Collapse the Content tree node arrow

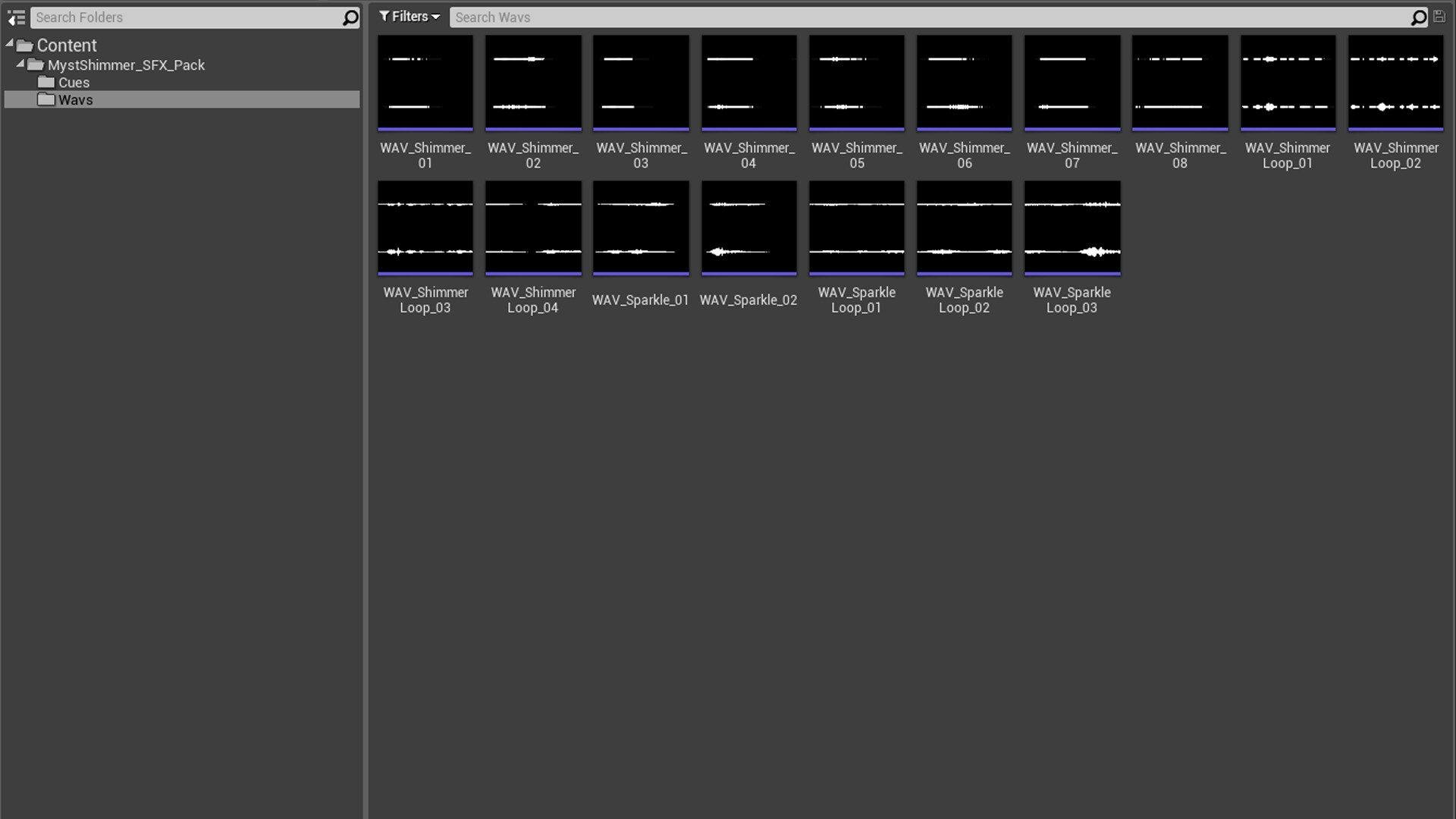click(9, 44)
